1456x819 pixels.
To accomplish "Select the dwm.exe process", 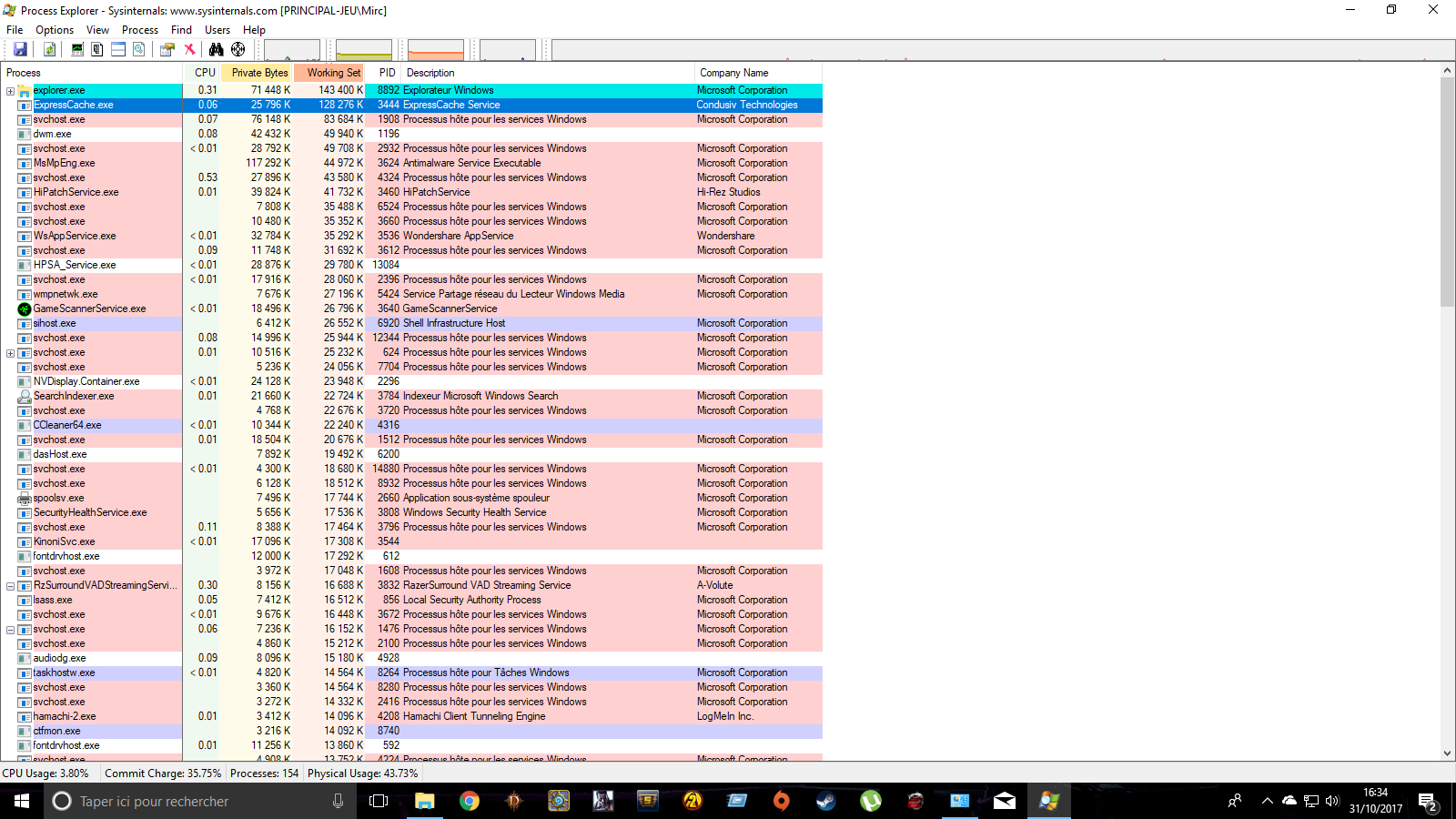I will click(x=52, y=134).
